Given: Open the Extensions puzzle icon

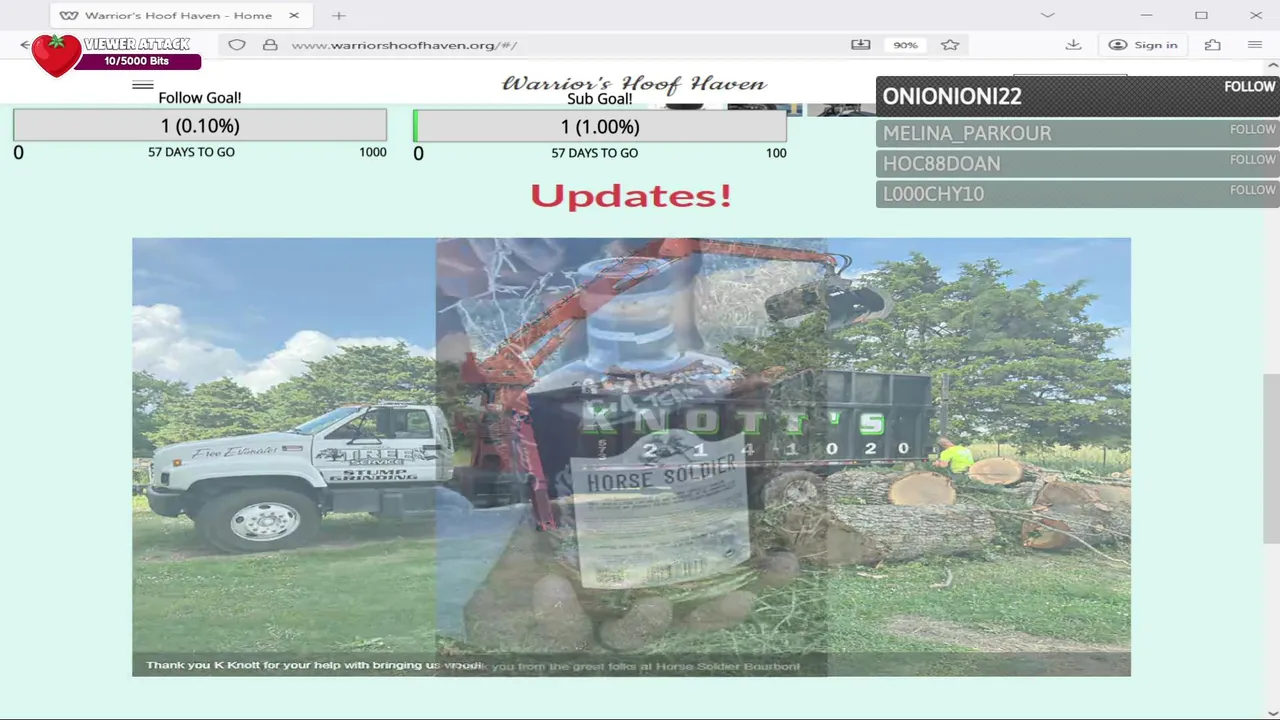Looking at the screenshot, I should [1213, 45].
